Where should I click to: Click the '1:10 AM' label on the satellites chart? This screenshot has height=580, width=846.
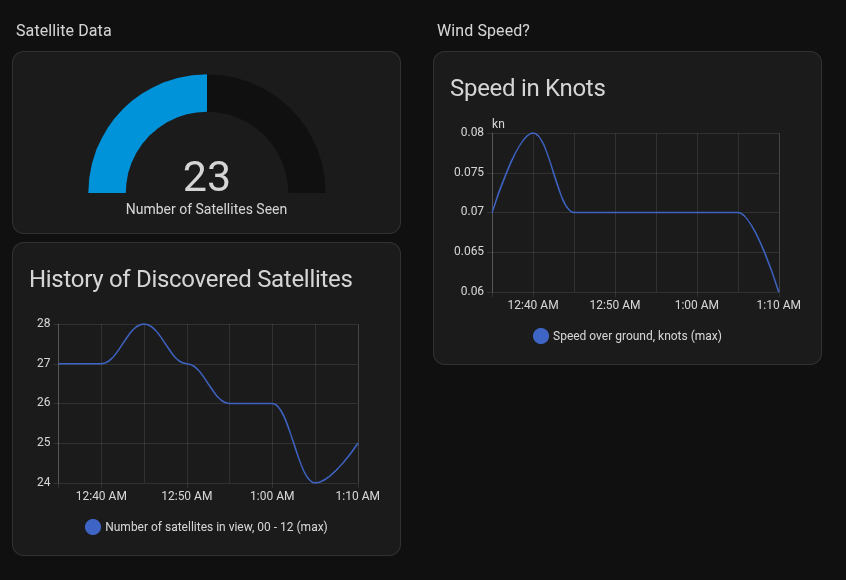point(357,496)
